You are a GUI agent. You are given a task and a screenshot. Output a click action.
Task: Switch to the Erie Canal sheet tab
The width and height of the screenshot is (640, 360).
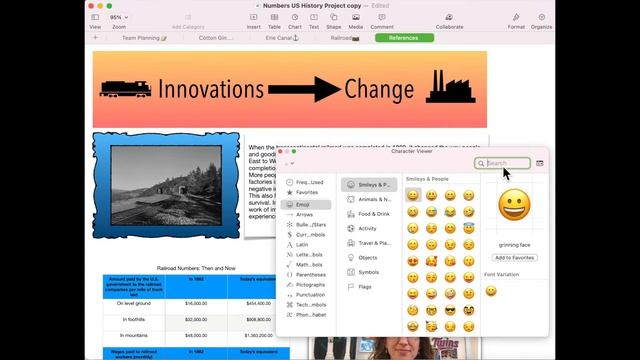(282, 38)
